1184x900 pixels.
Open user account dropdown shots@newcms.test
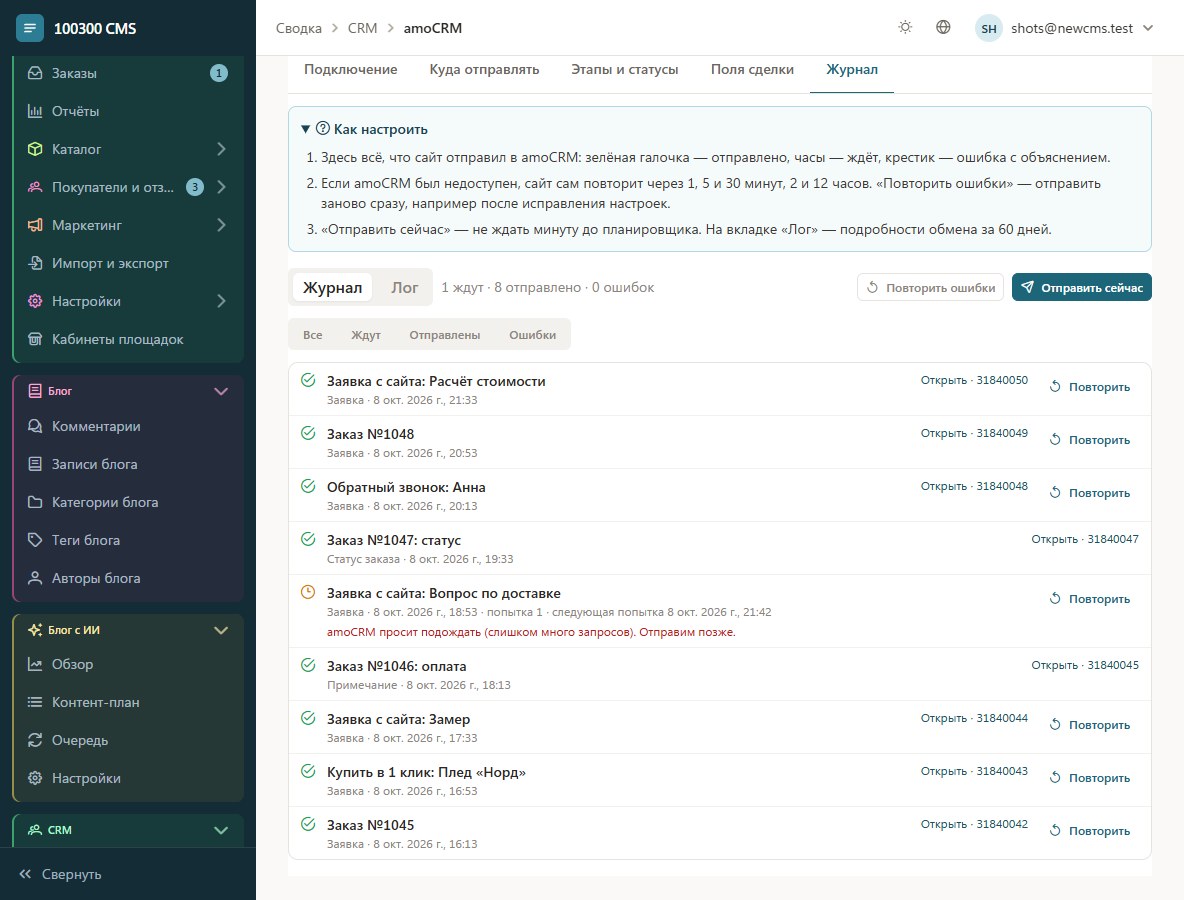coord(1065,28)
